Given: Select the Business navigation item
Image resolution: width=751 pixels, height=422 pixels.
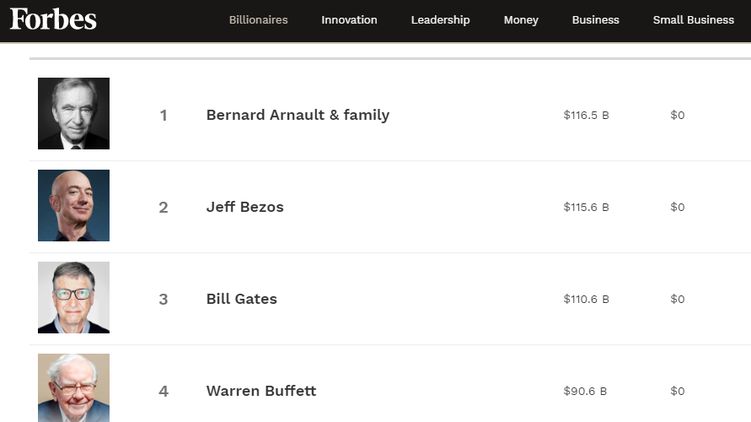Looking at the screenshot, I should click(x=595, y=20).
